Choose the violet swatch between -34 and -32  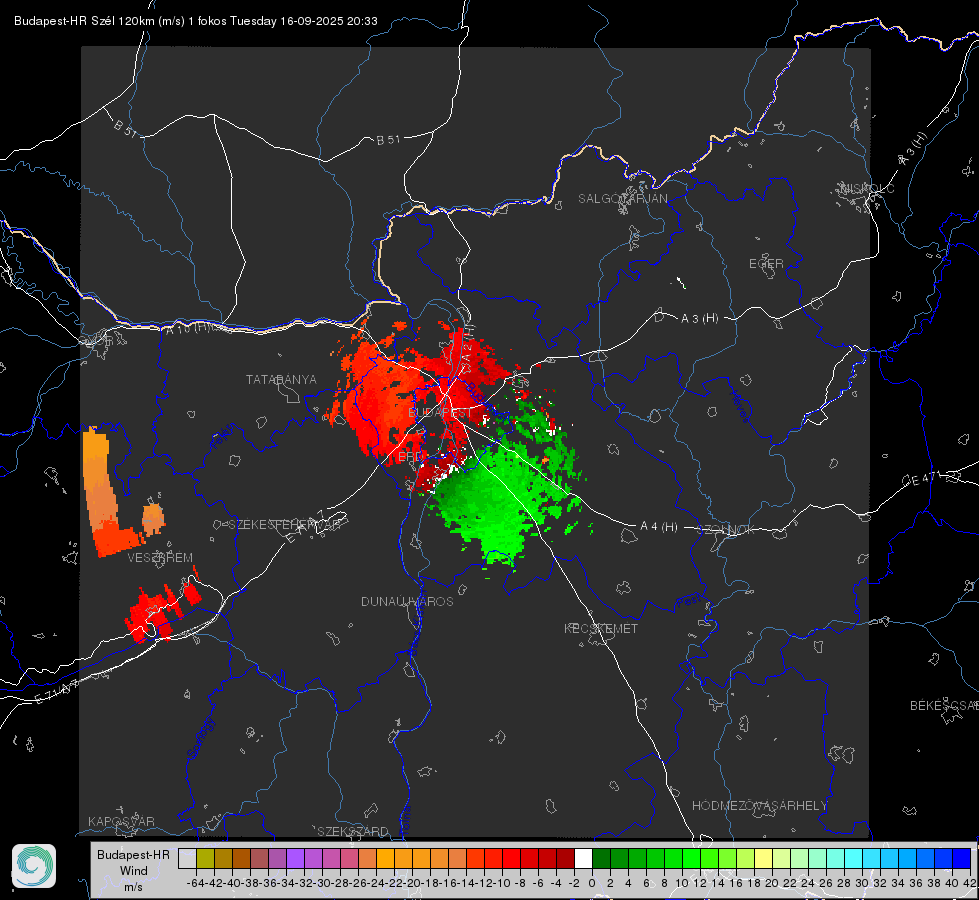[x=295, y=859]
